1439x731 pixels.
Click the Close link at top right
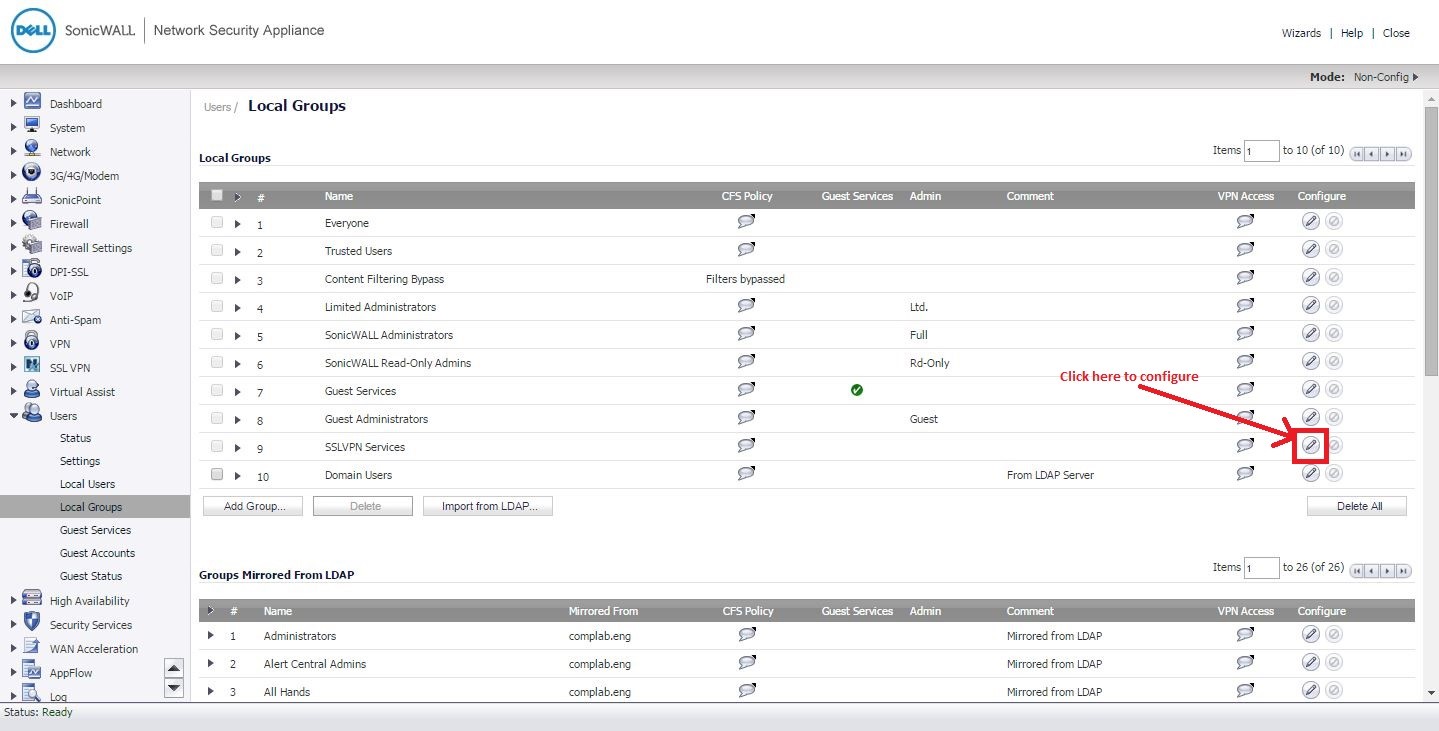[x=1396, y=33]
